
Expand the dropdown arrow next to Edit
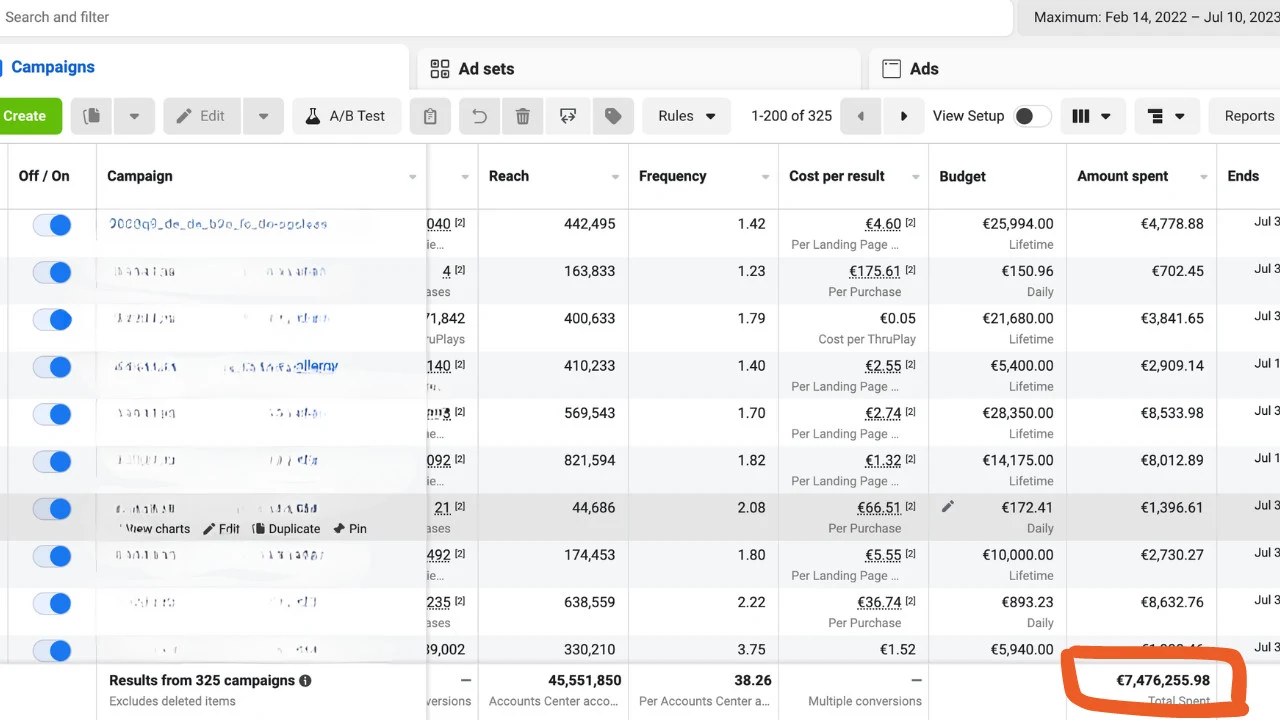(263, 116)
